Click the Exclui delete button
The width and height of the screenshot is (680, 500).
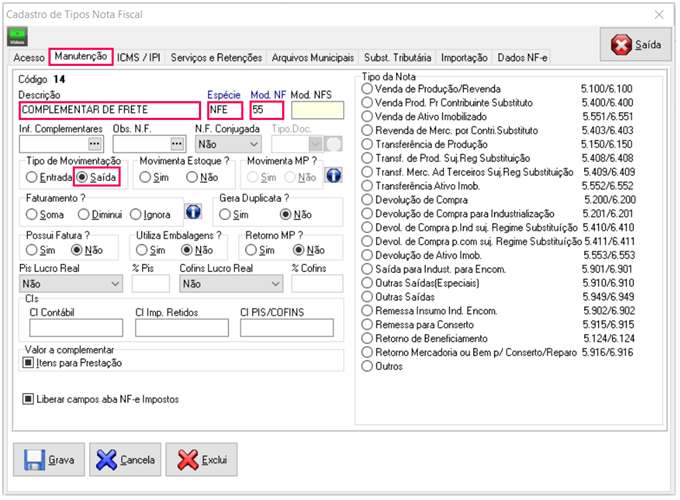[208, 460]
